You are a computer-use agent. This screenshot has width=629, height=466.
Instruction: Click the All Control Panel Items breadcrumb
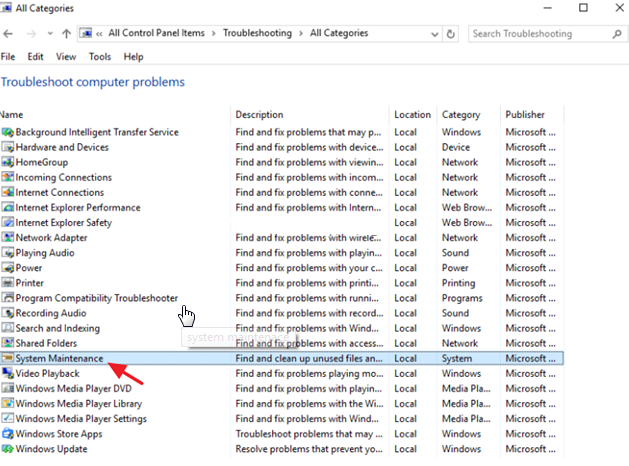tap(156, 33)
